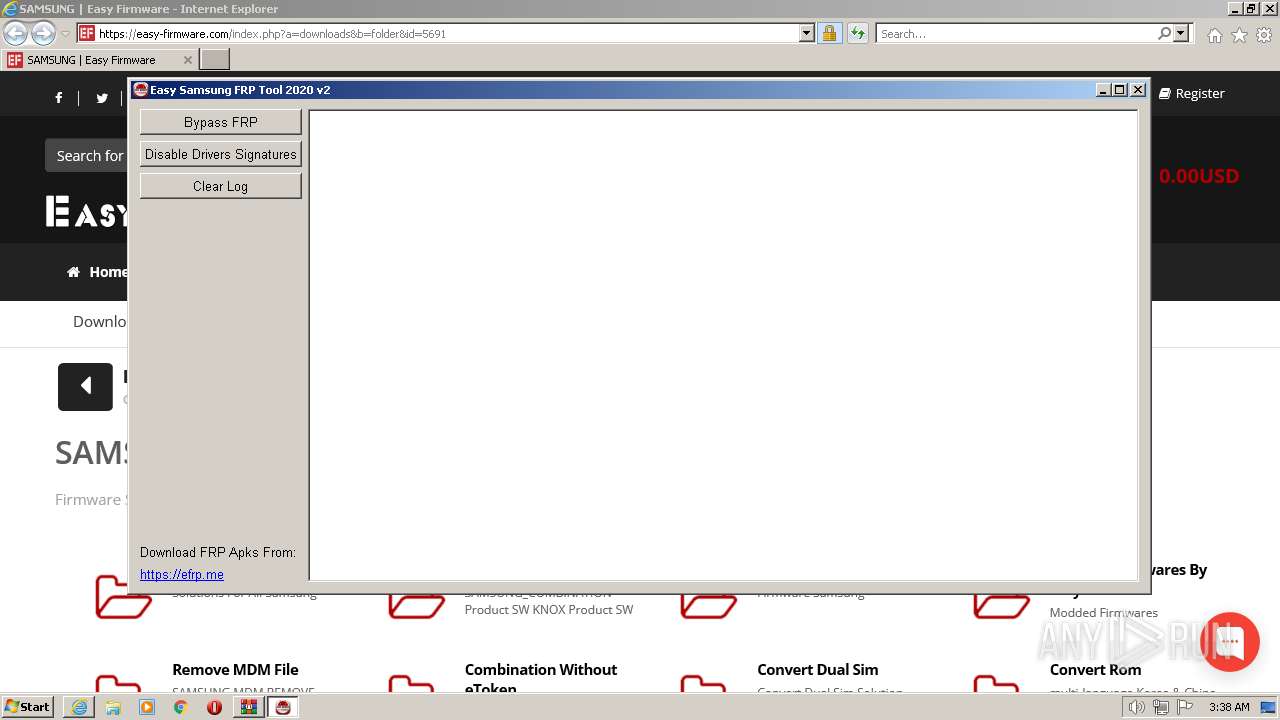This screenshot has width=1280, height=720.
Task: Click inside the FRP Tool log area
Action: 723,345
